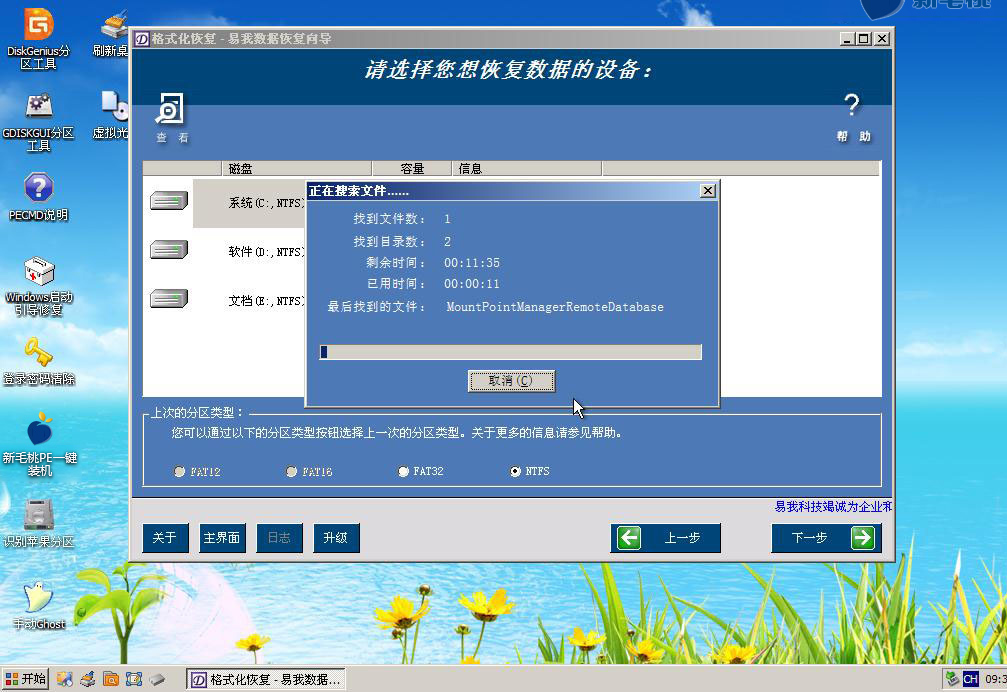Screen dimensions: 1007x692
Task: Select the FAT12 partition type
Action: click(x=179, y=471)
